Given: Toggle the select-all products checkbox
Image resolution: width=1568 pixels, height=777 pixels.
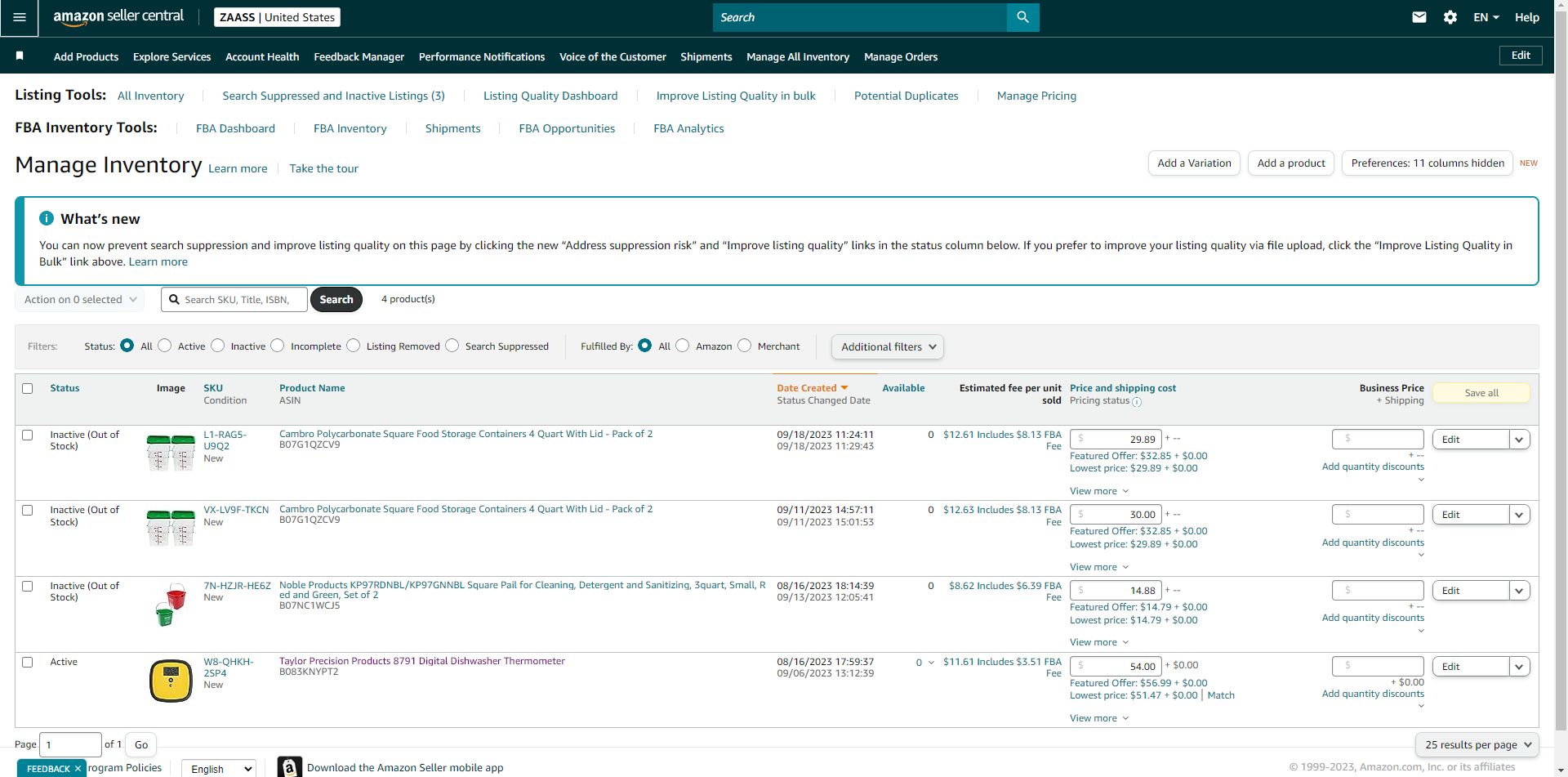Looking at the screenshot, I should 28,389.
